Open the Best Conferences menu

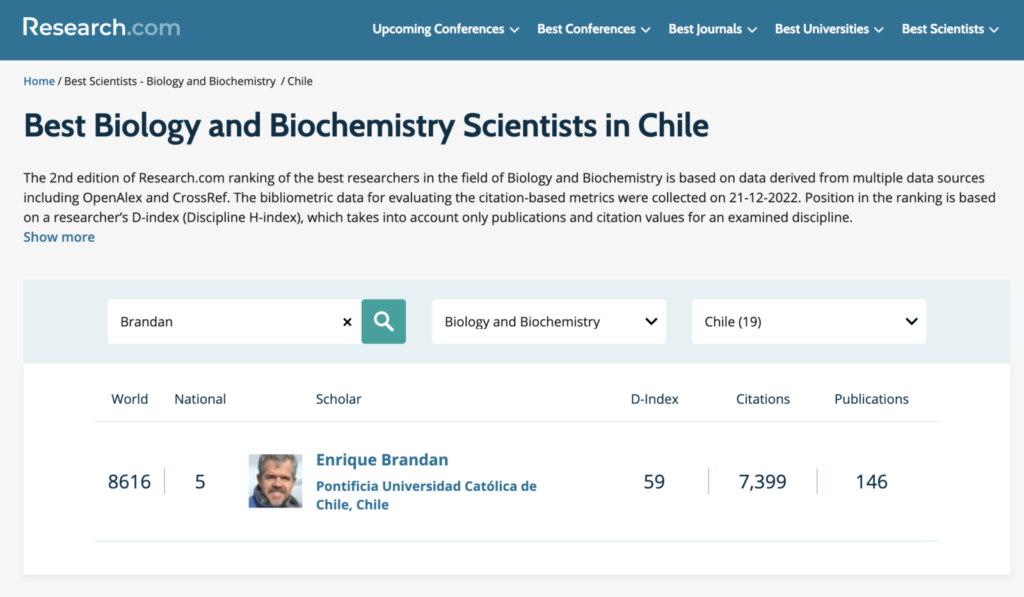593,29
